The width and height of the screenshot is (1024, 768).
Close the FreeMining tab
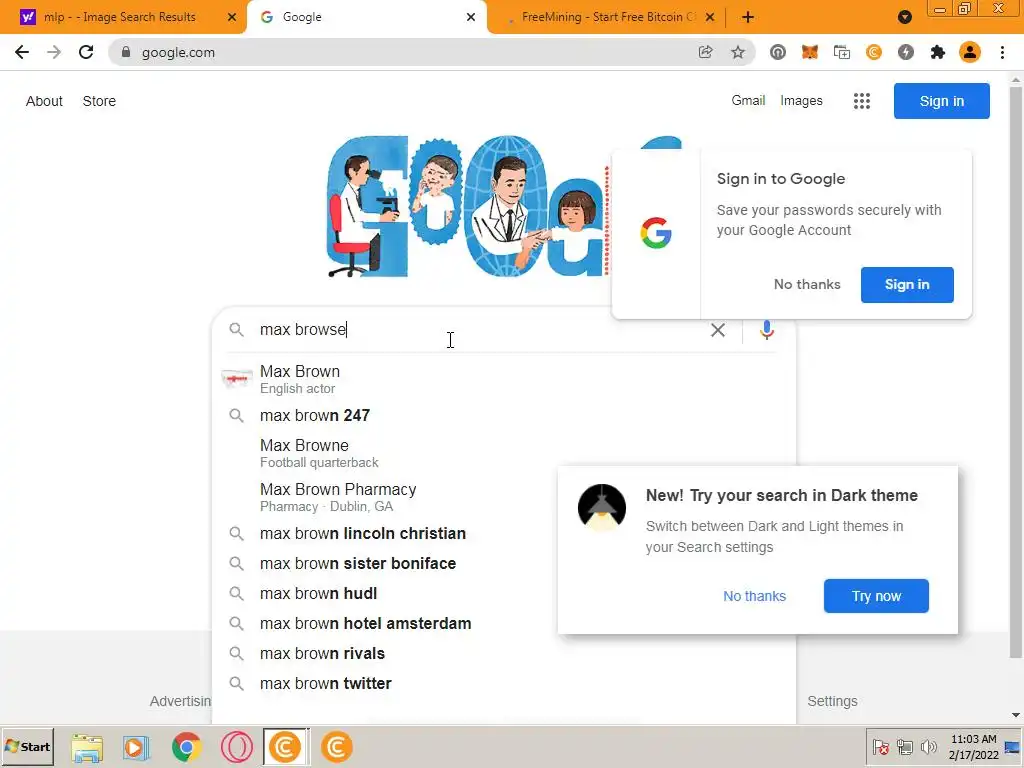tap(710, 17)
